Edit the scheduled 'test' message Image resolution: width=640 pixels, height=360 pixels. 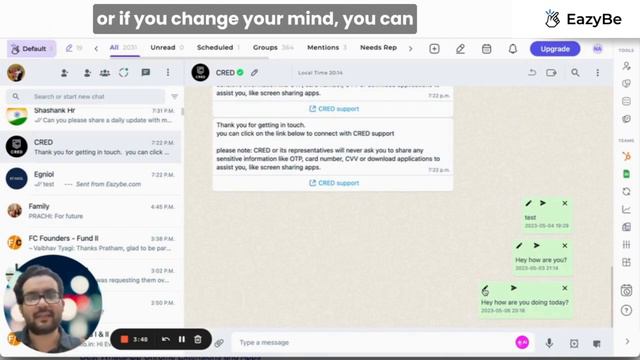click(x=529, y=203)
